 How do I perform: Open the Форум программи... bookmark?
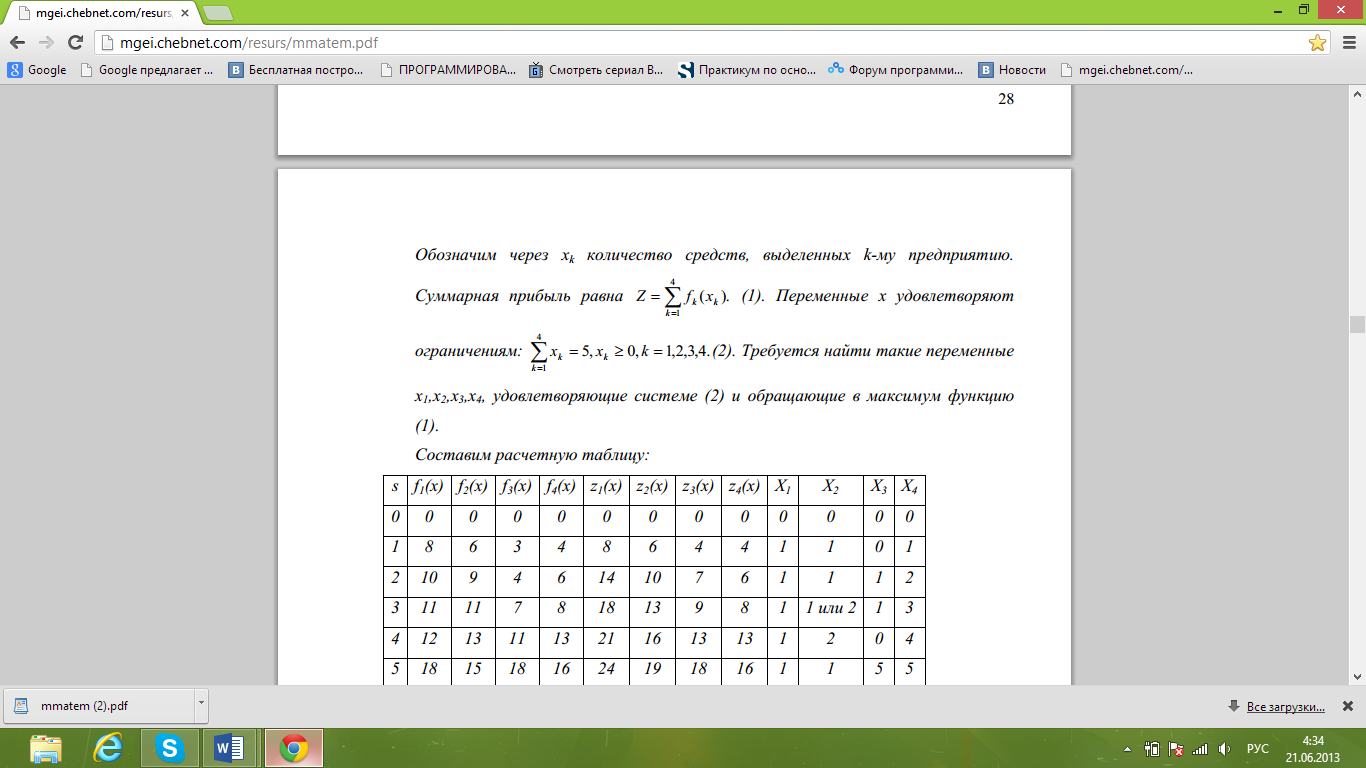(896, 70)
